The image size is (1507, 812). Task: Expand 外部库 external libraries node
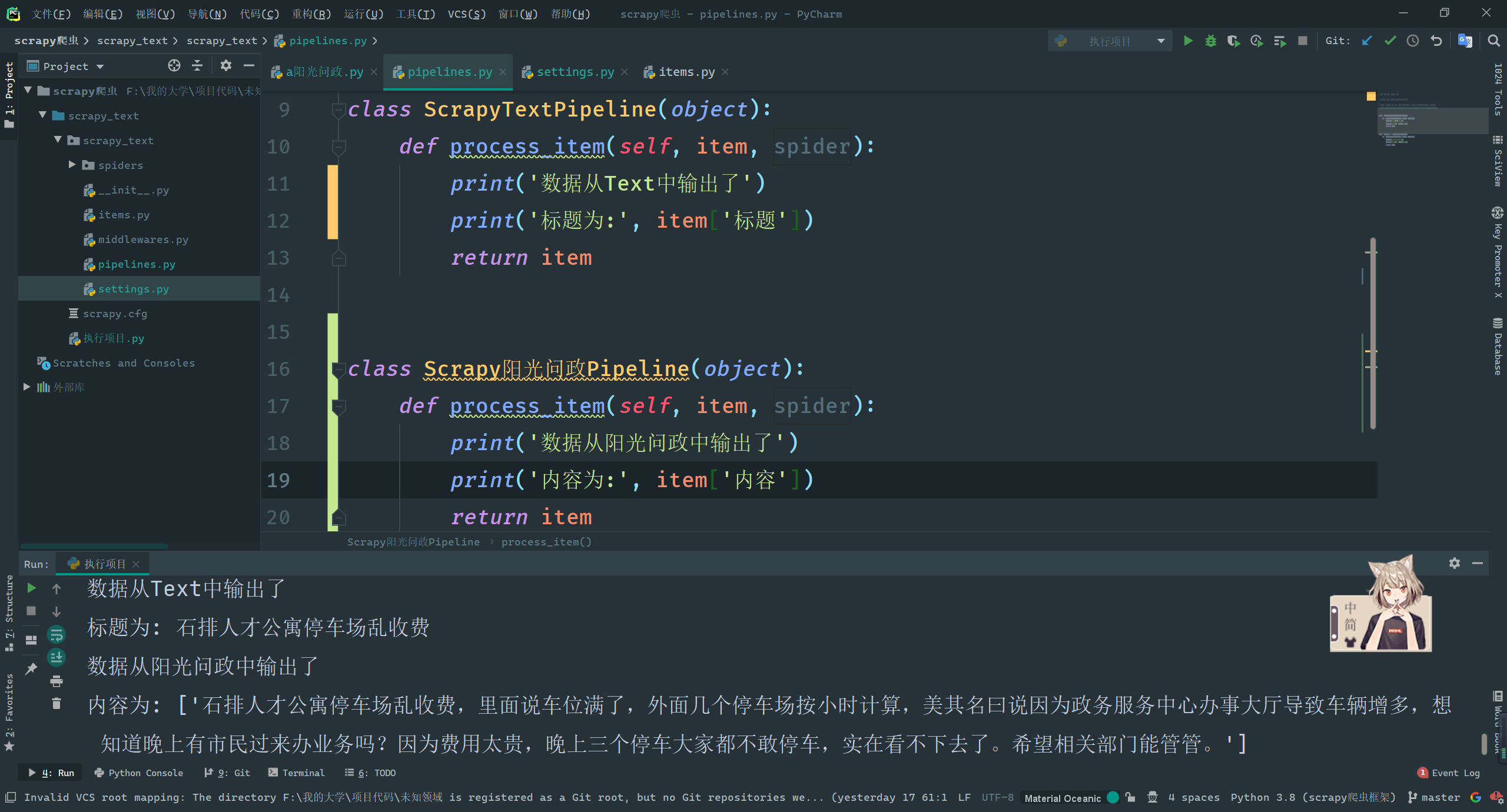coord(27,387)
